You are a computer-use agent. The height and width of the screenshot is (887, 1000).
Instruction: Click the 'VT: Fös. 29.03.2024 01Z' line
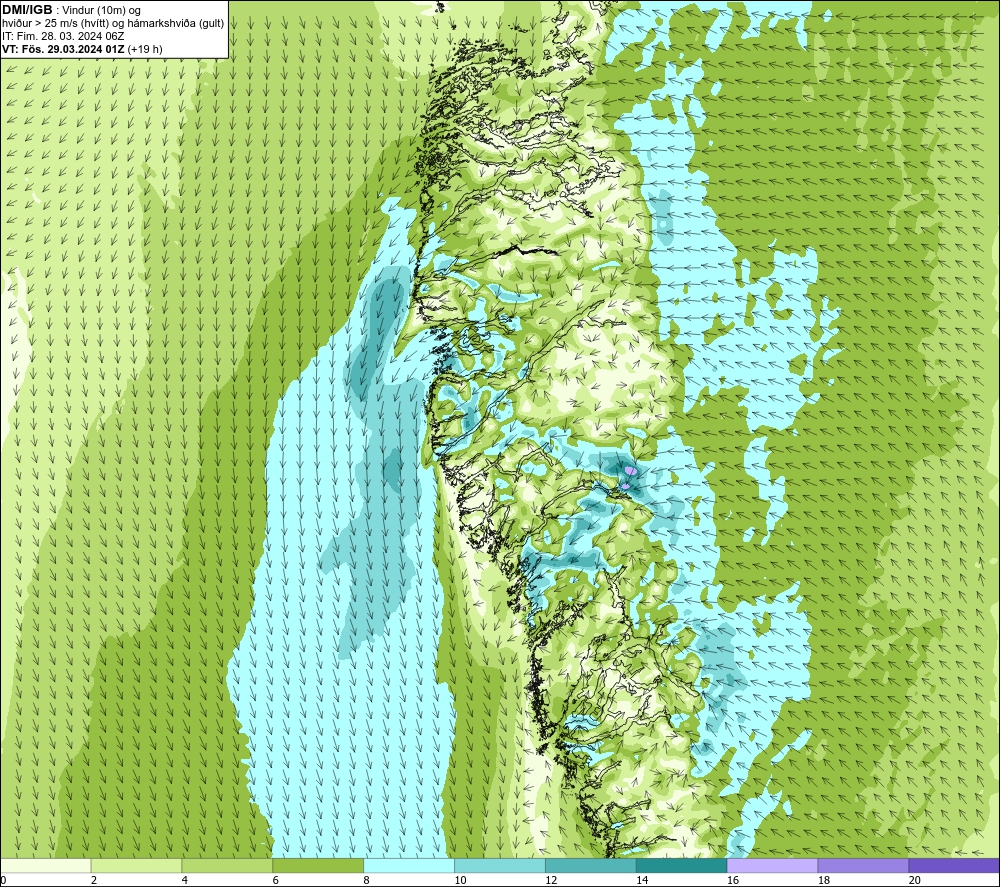tap(64, 49)
